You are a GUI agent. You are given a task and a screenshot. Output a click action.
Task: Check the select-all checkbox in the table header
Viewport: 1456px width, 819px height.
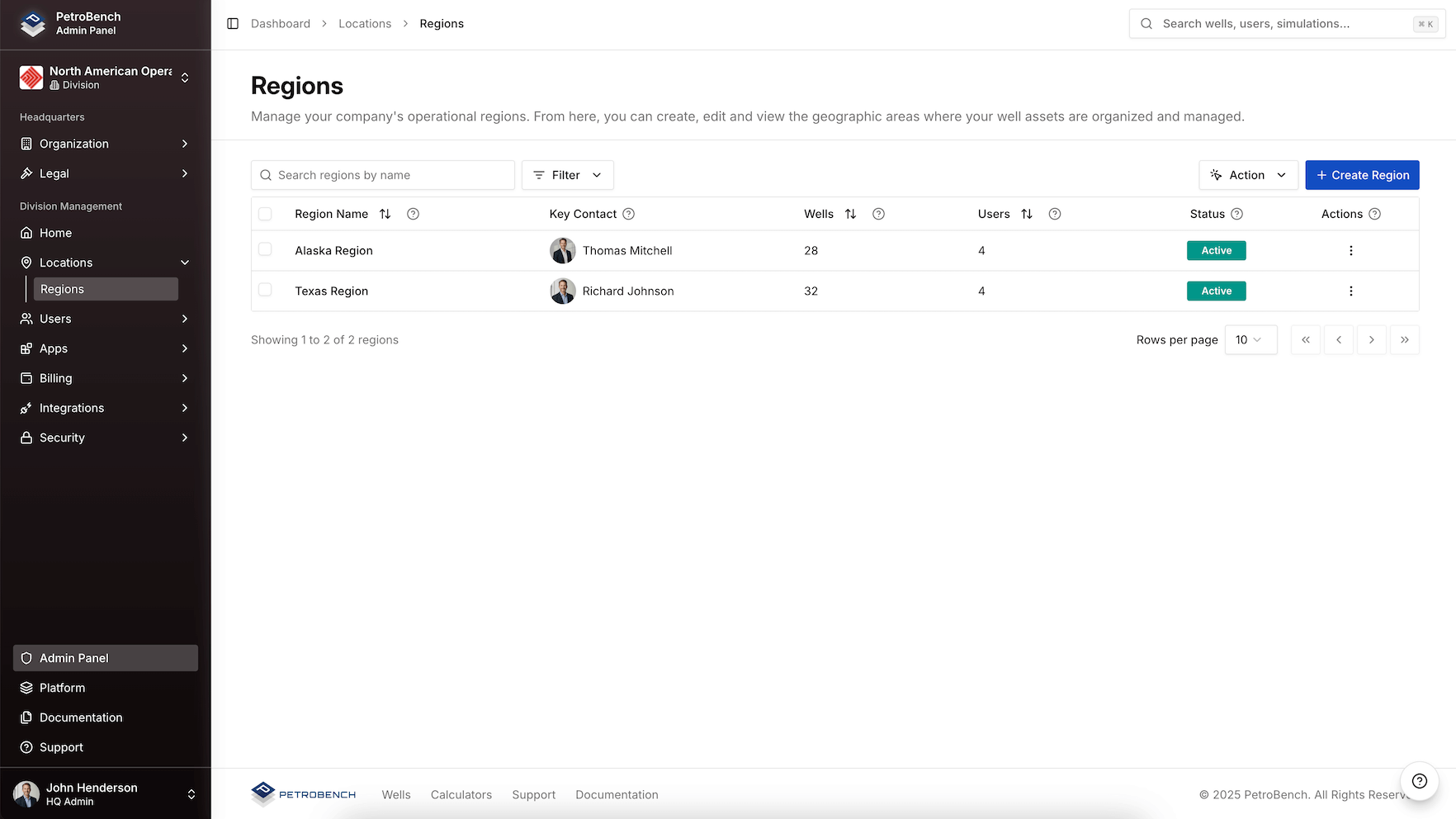click(x=265, y=214)
